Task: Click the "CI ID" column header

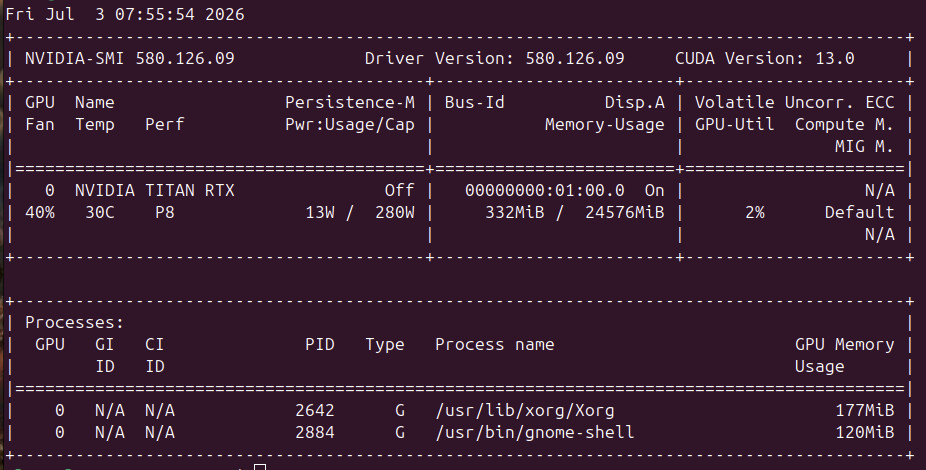Action: [x=155, y=355]
